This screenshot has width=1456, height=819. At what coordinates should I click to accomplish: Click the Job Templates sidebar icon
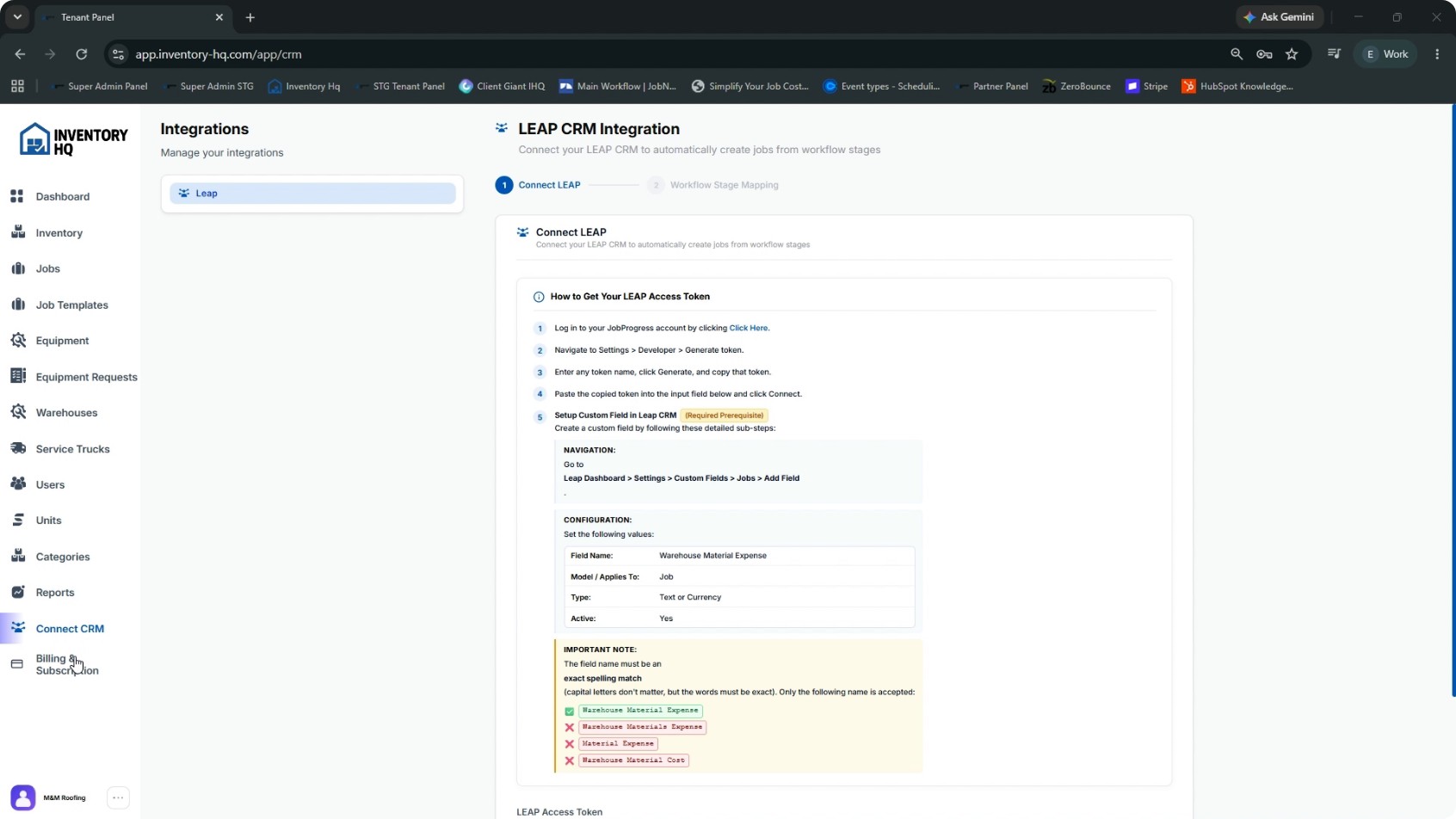pos(17,305)
